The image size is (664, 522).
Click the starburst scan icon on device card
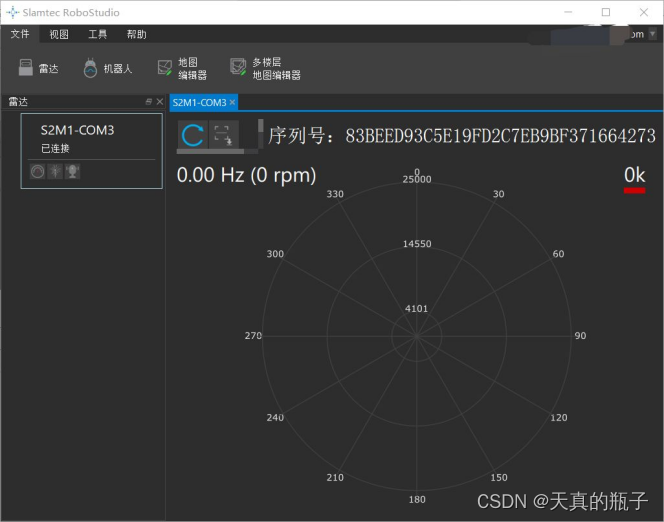[55, 171]
